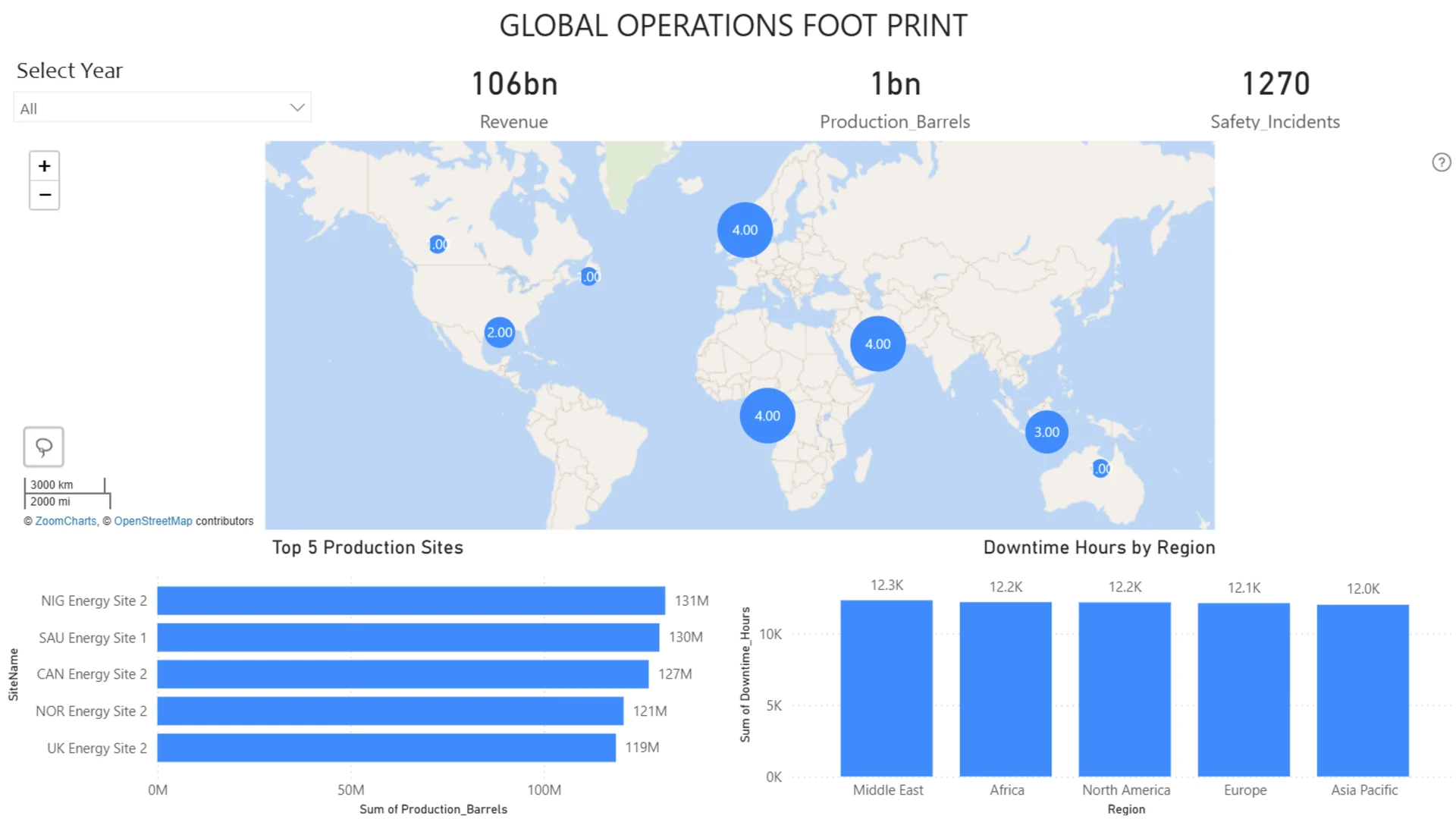1456x819 pixels.
Task: Zoom in the map with plus button
Action: [44, 166]
